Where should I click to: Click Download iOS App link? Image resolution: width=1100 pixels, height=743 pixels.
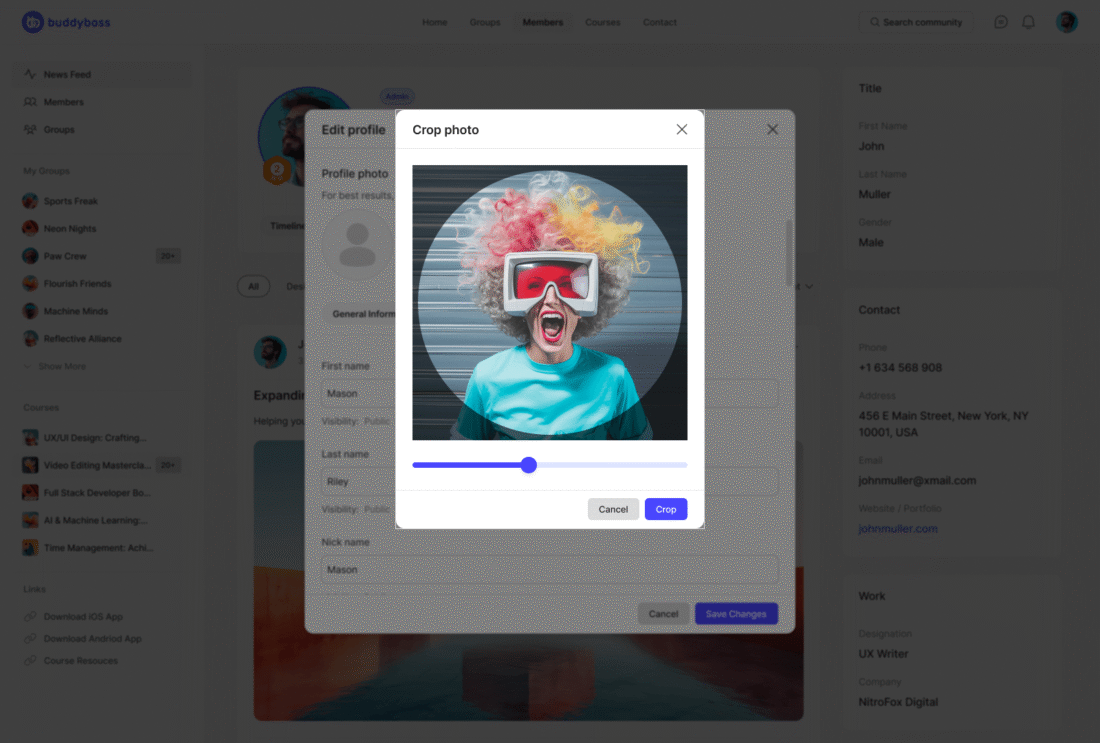pyautogui.click(x=83, y=617)
